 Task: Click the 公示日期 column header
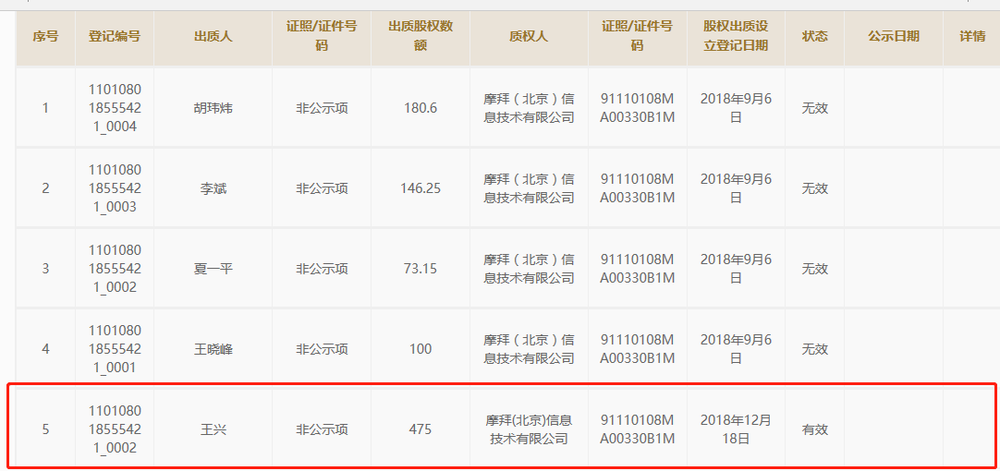(893, 36)
